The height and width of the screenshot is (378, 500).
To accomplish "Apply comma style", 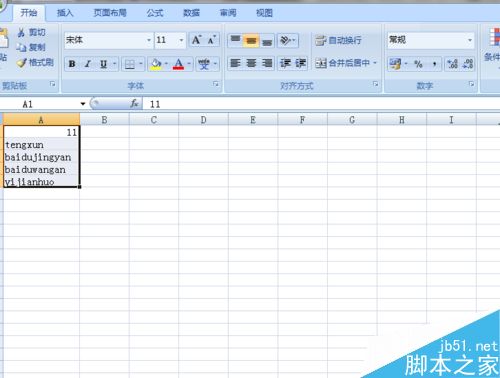I will pos(434,64).
